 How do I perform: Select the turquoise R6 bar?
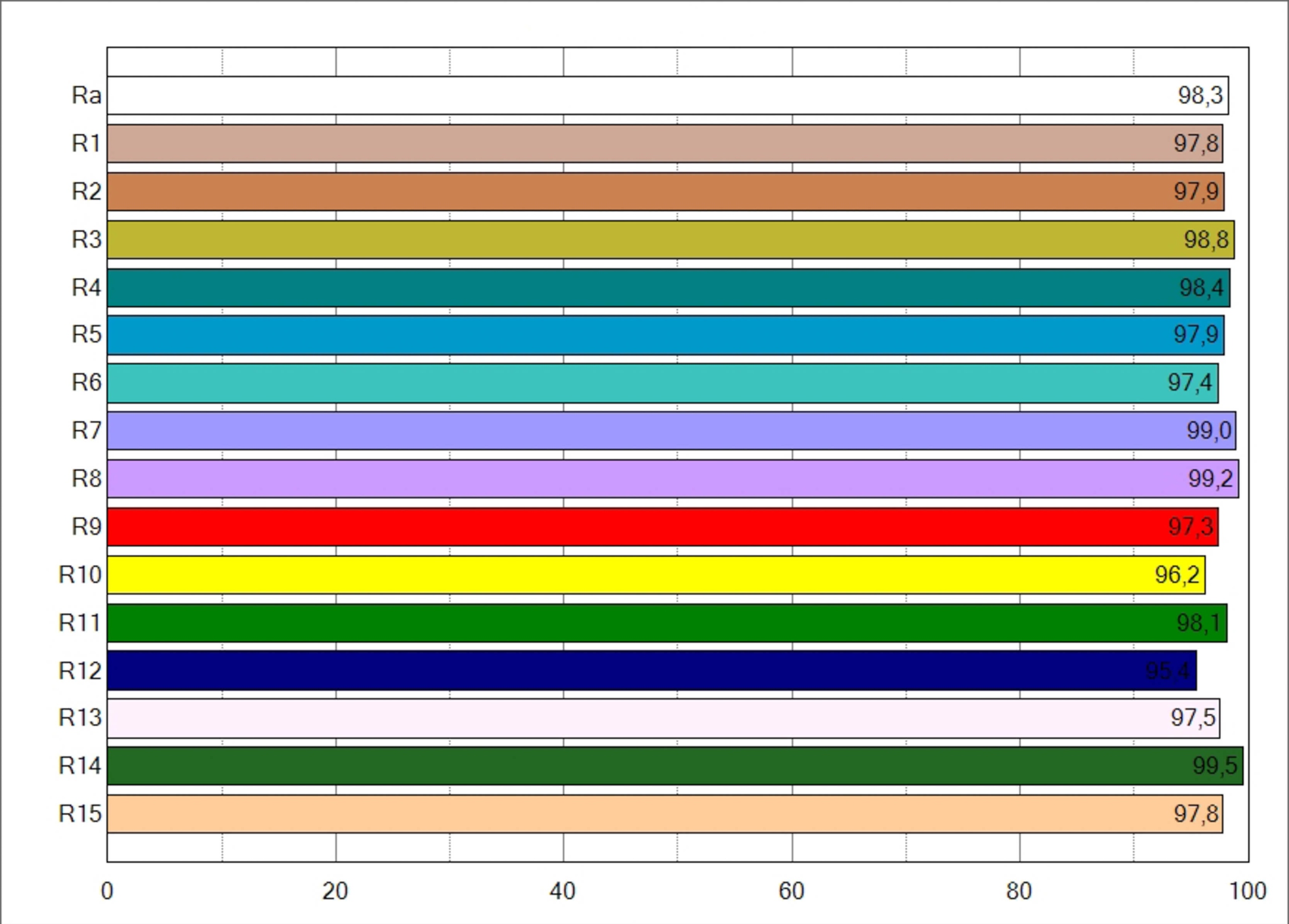[662, 383]
